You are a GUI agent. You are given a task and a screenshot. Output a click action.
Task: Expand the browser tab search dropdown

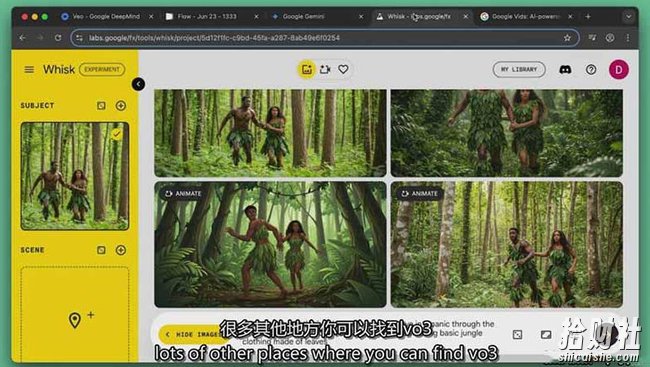coord(628,17)
